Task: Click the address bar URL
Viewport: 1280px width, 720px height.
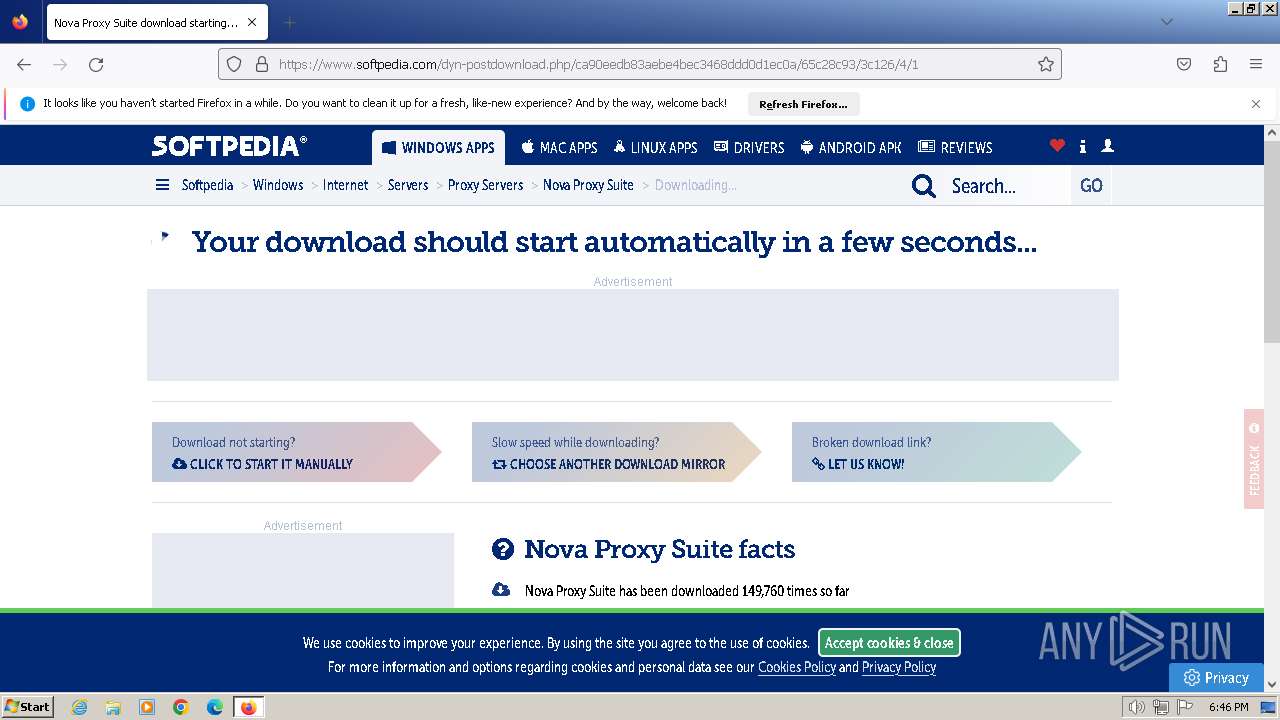Action: (598, 64)
